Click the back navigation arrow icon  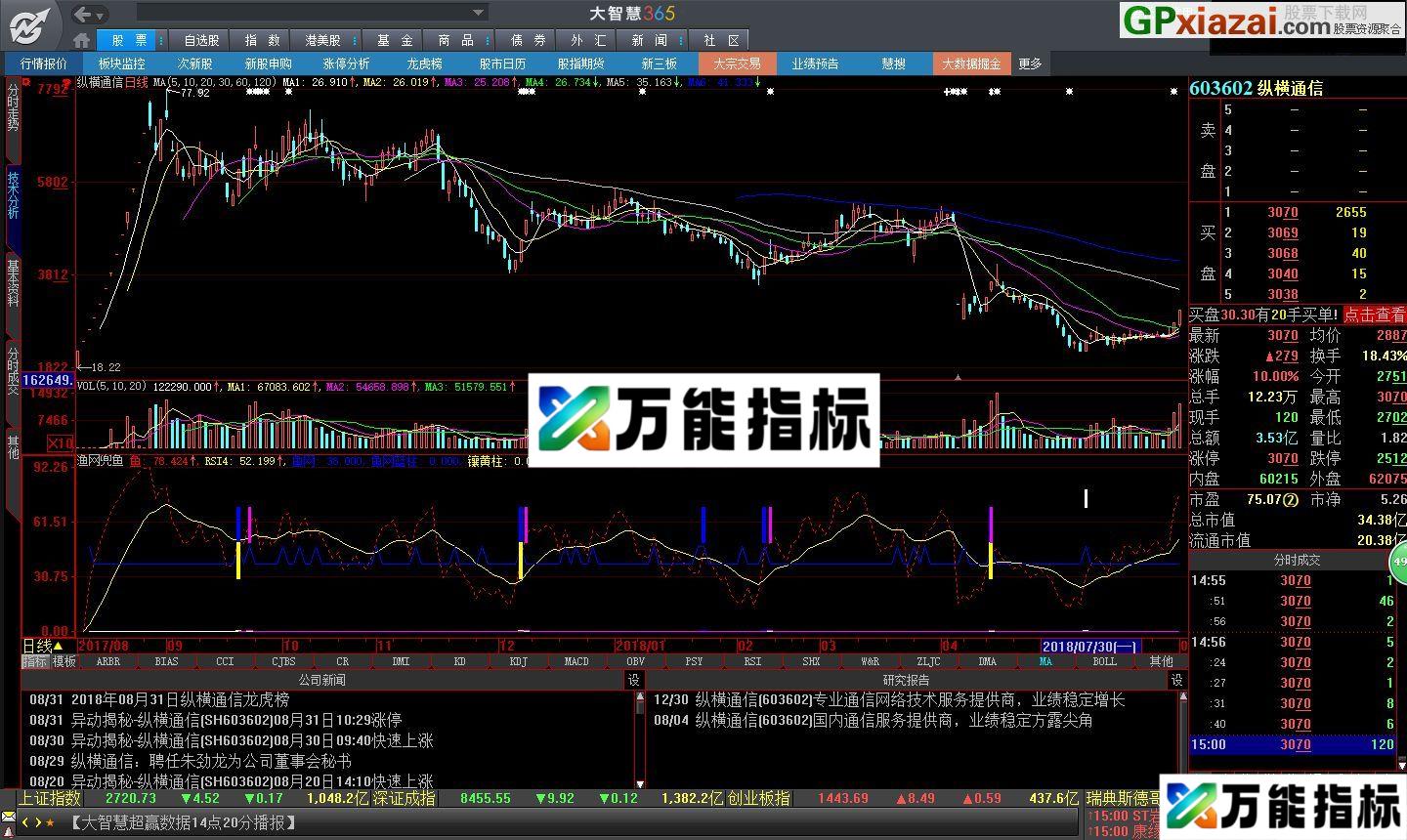(82, 13)
